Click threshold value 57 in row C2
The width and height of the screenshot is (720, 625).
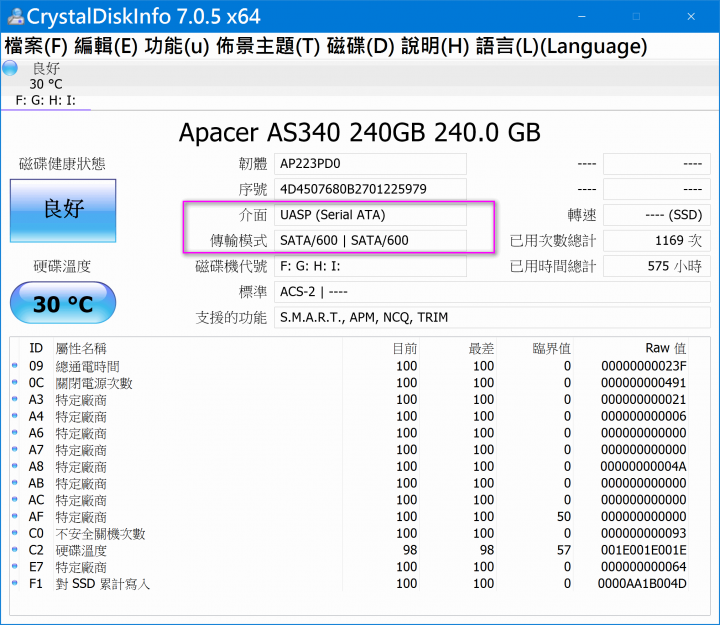point(564,550)
